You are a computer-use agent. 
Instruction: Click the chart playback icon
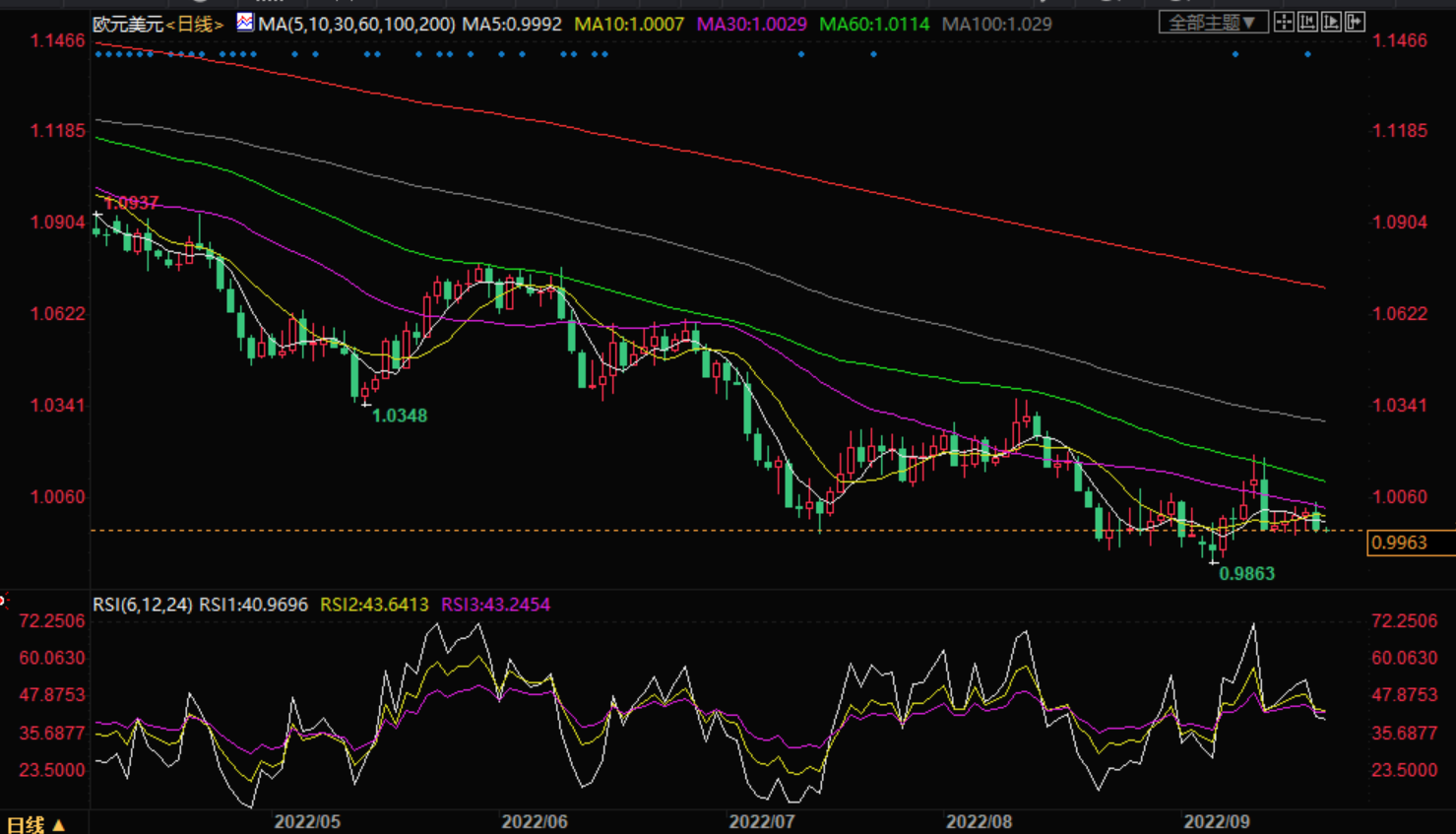click(1331, 22)
